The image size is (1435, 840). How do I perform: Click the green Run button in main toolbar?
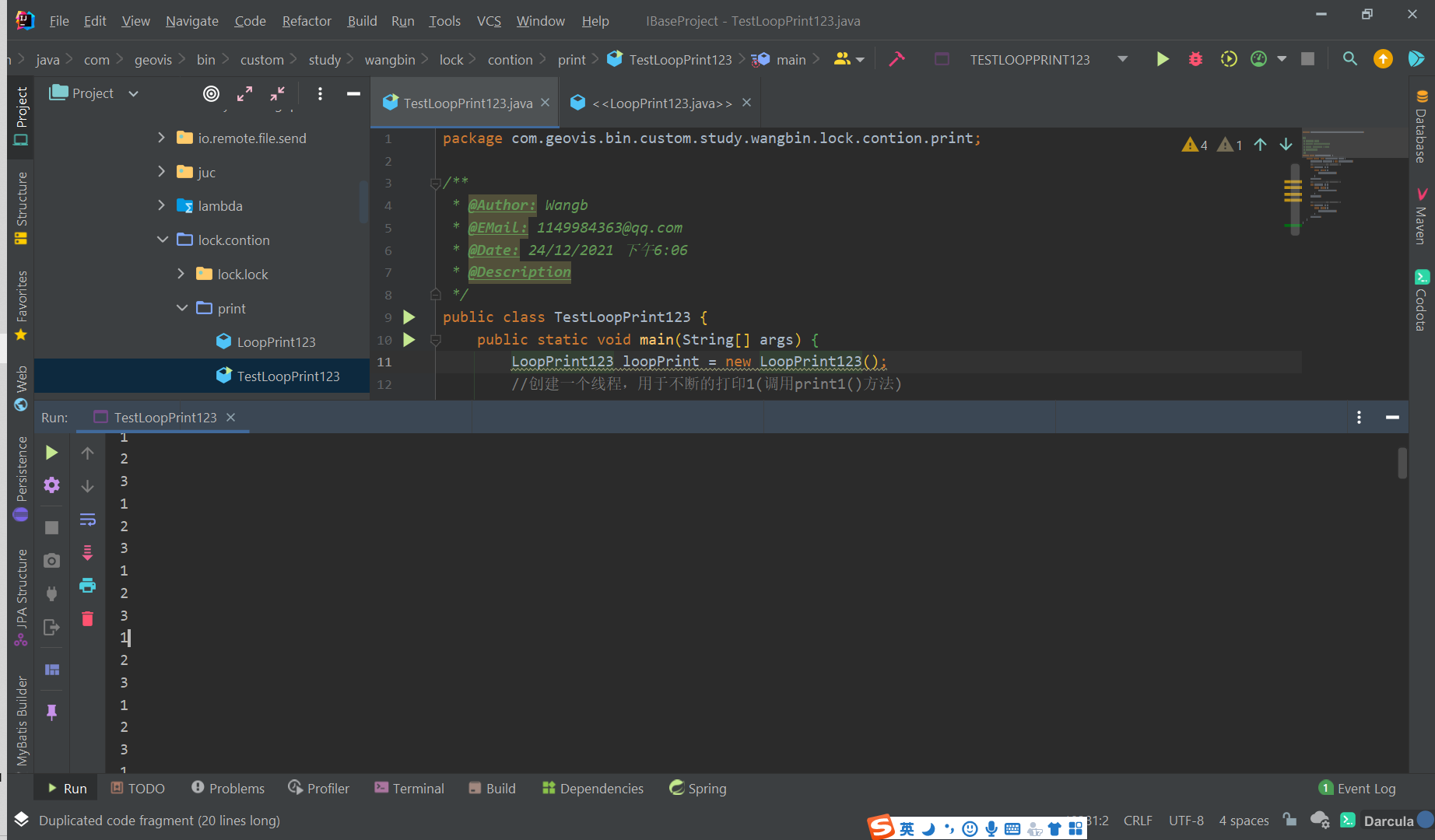[1162, 59]
